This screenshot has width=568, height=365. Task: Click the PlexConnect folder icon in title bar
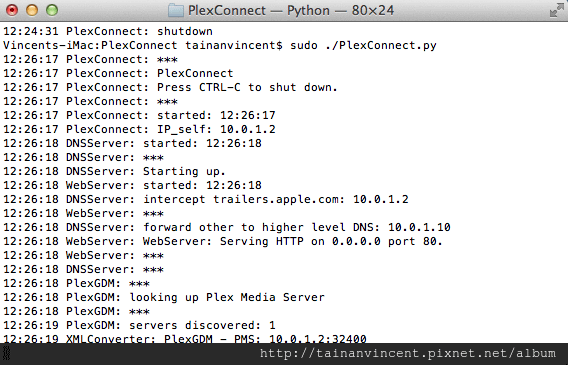[x=176, y=10]
